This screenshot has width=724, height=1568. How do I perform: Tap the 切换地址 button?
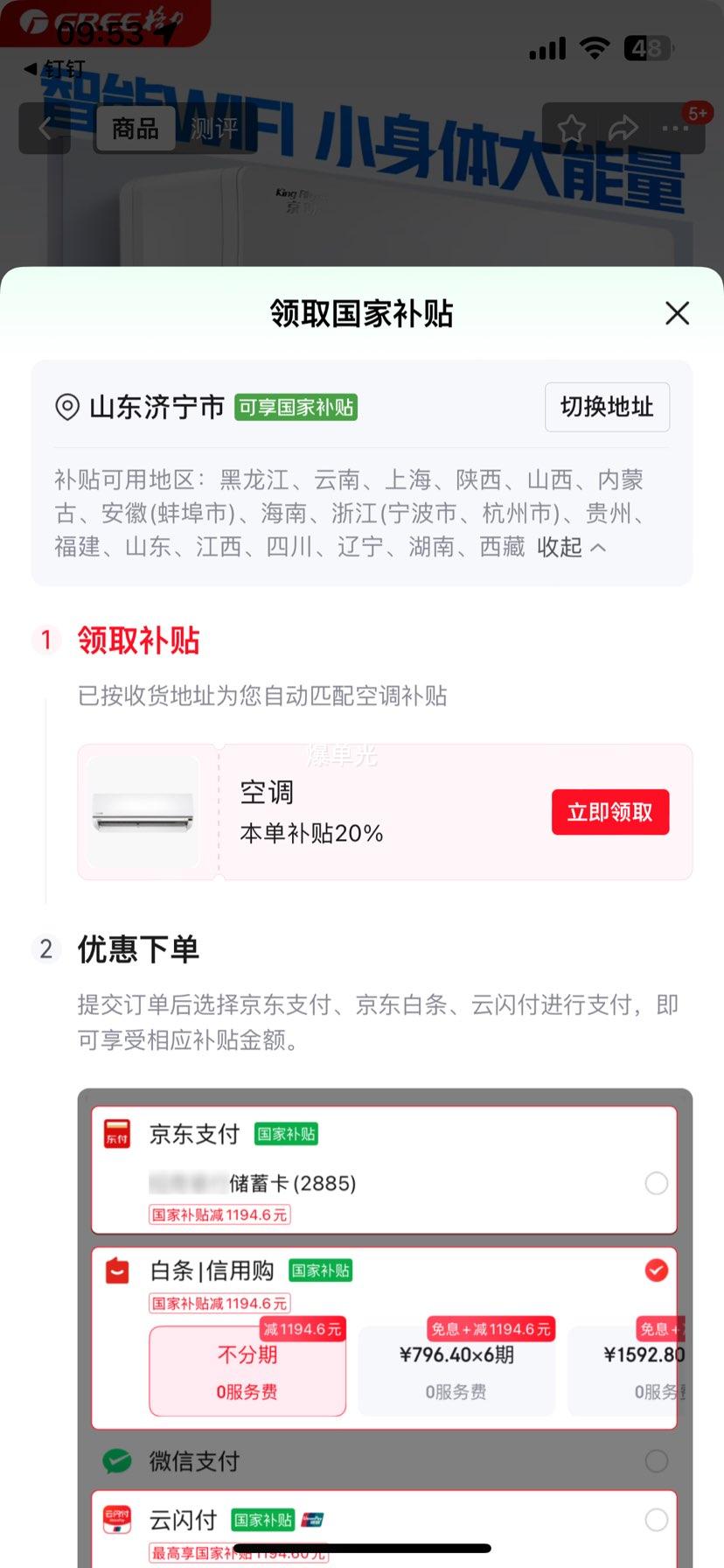(x=607, y=407)
